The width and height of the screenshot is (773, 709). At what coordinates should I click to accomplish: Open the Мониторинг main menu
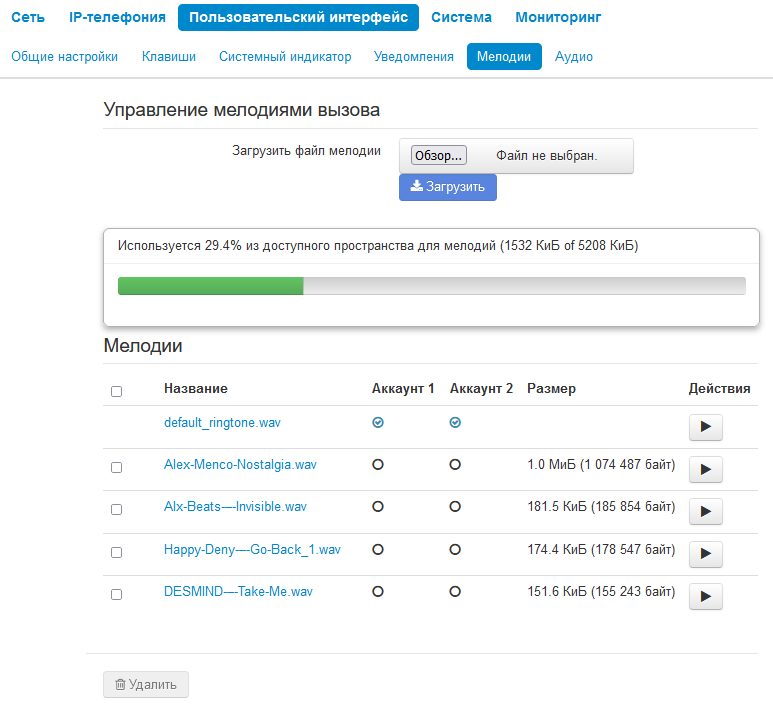click(x=558, y=17)
